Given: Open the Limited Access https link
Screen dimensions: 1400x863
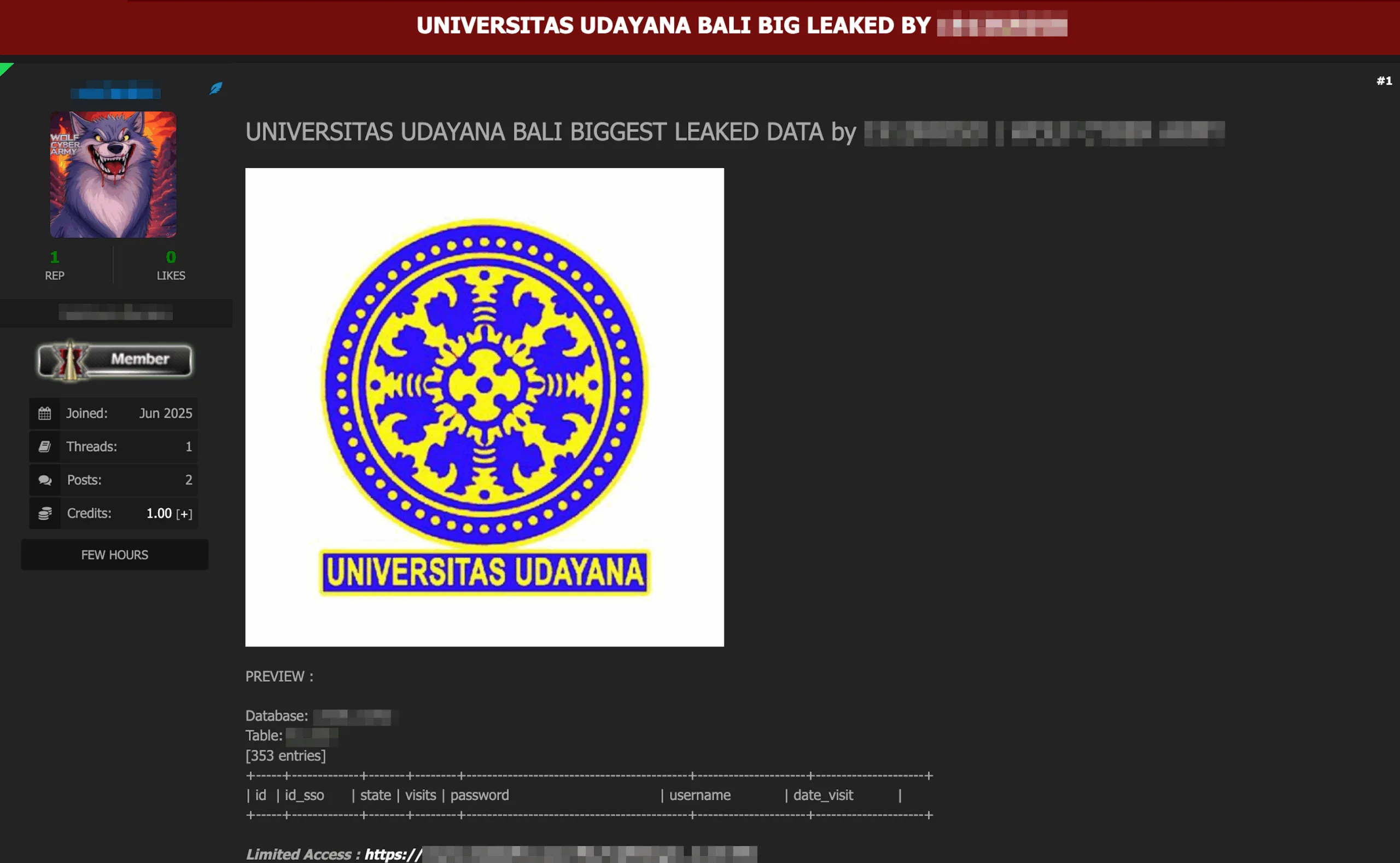Looking at the screenshot, I should pos(561,854).
